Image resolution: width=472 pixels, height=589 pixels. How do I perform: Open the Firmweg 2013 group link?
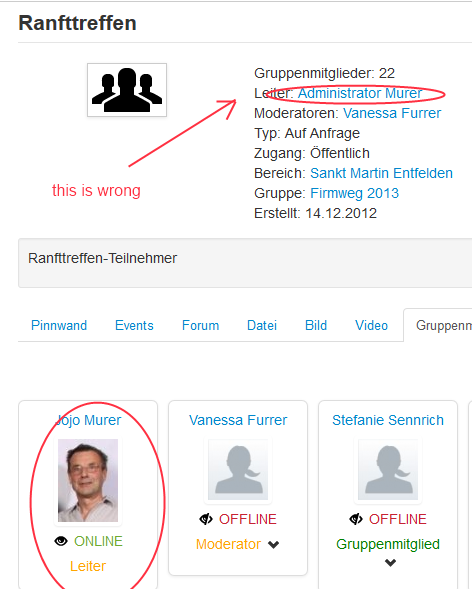(354, 193)
